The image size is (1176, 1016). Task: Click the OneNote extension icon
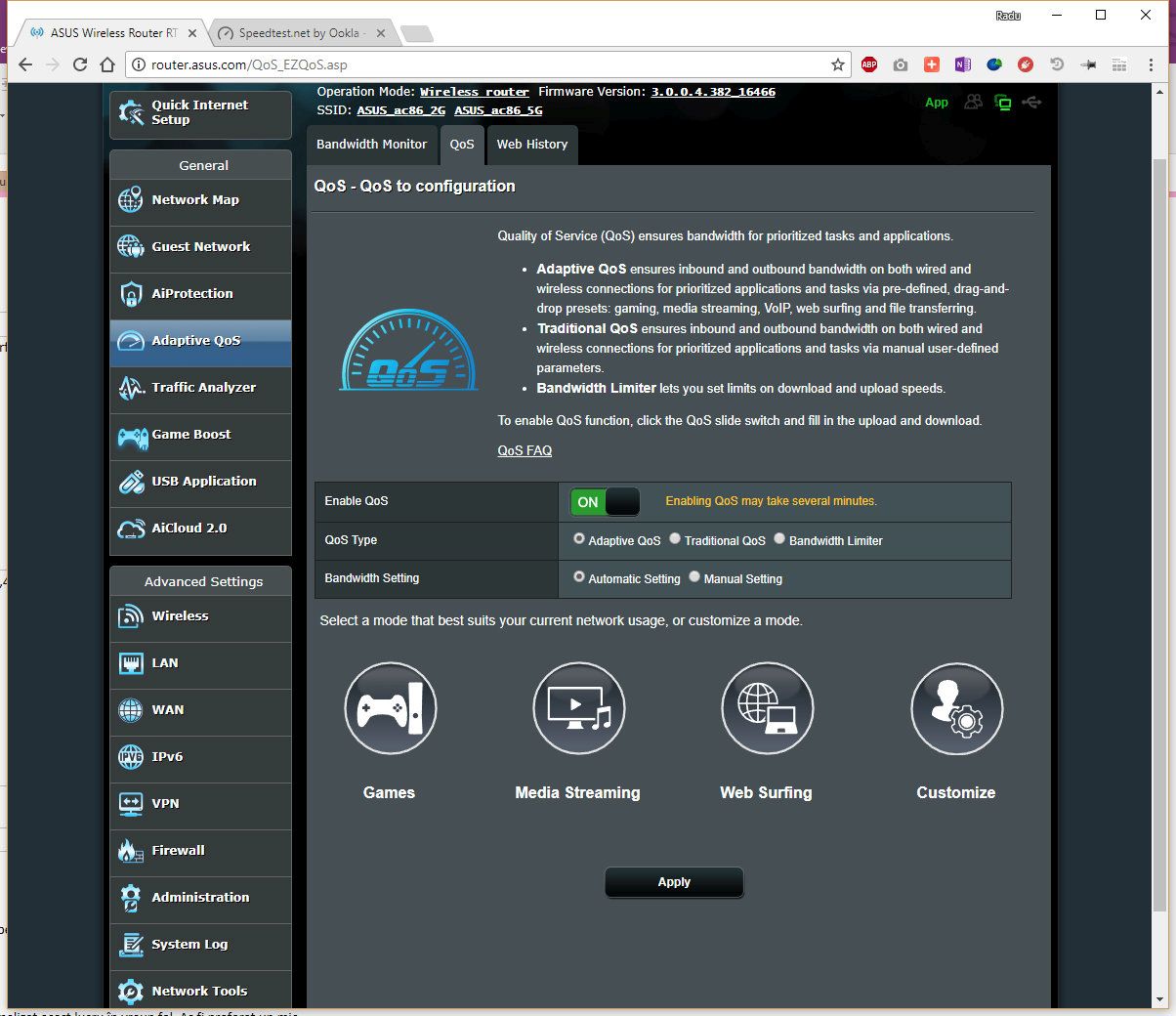(x=963, y=64)
